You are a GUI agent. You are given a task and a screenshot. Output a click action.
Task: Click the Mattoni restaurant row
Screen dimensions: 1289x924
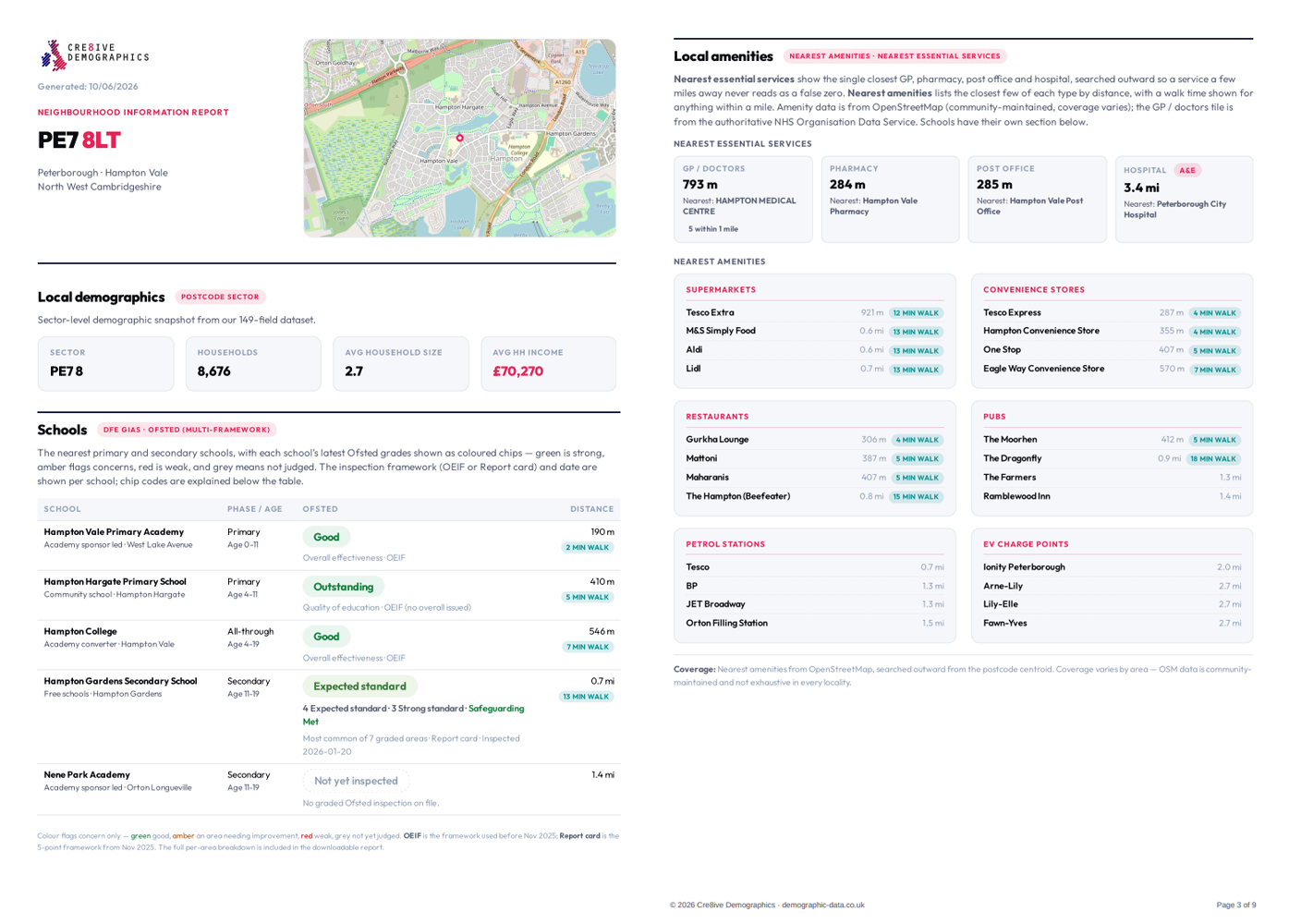[815, 458]
